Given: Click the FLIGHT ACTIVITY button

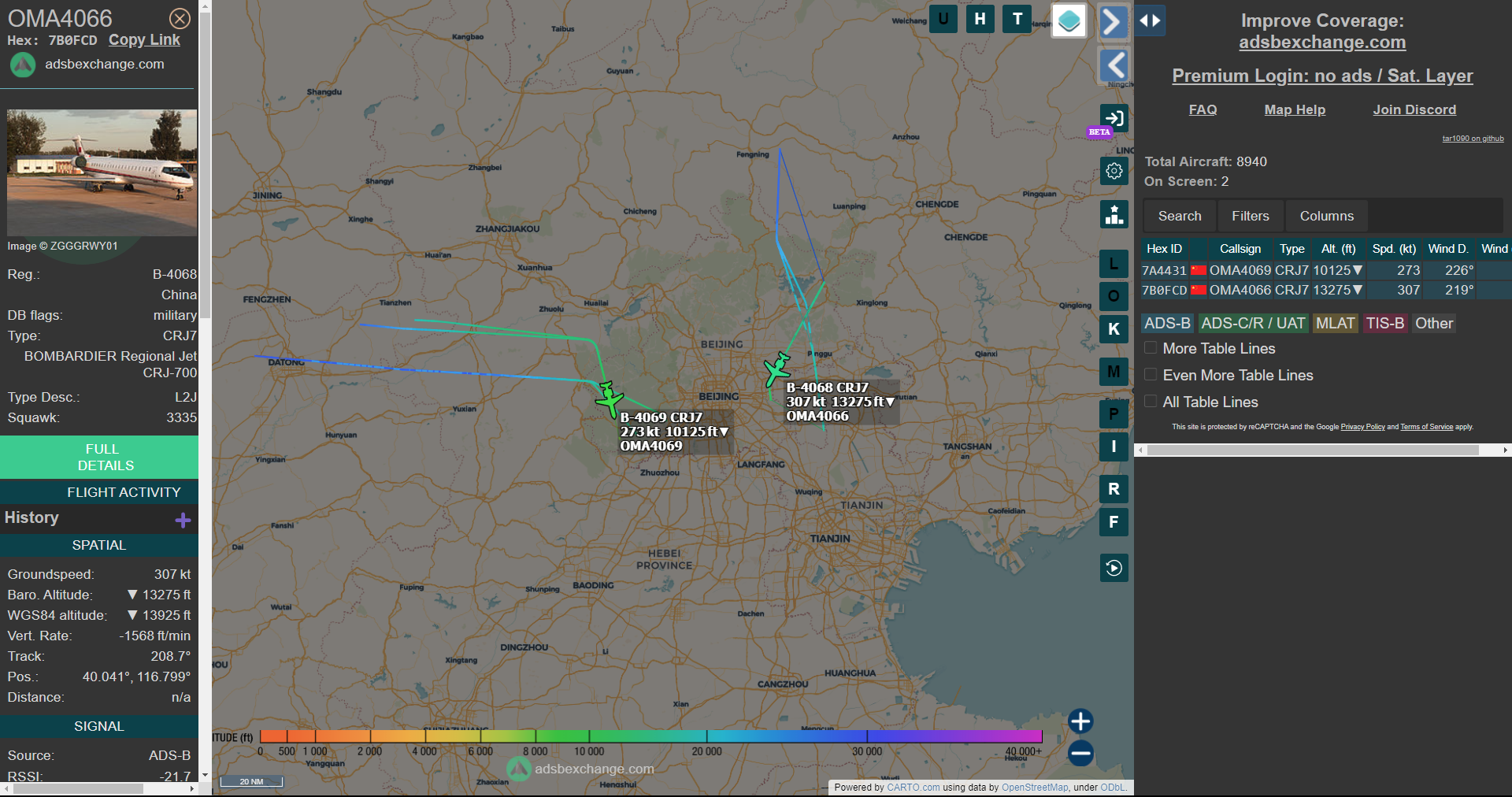Looking at the screenshot, I should (99, 492).
